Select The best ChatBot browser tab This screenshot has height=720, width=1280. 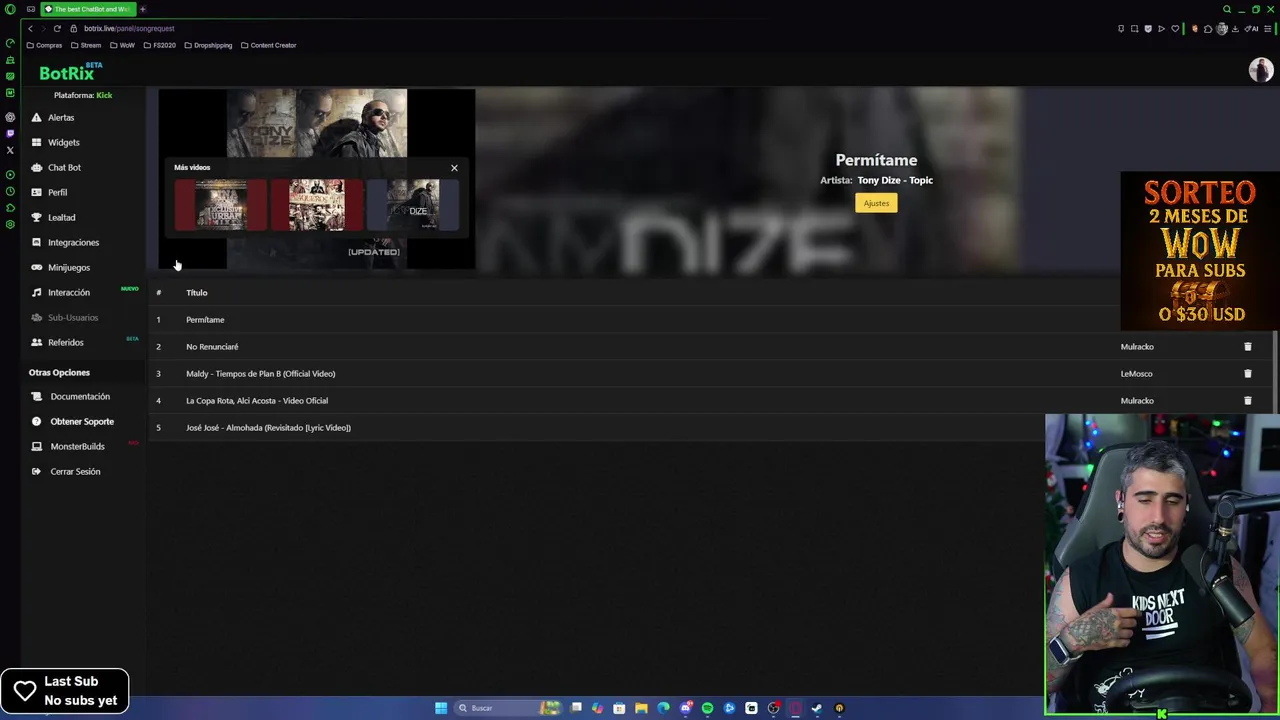87,9
